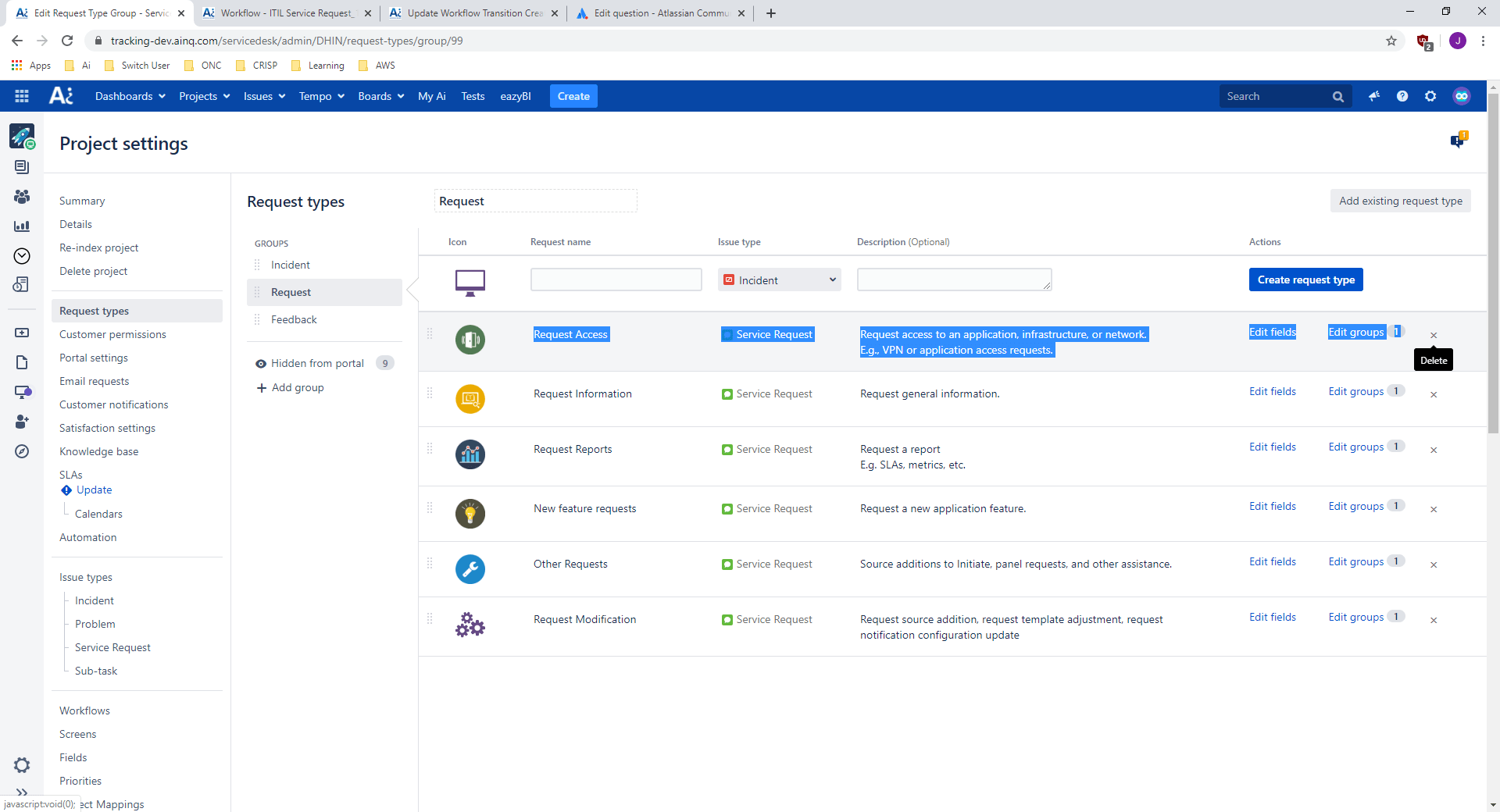Click Add existing request type
The width and height of the screenshot is (1500, 812).
pyautogui.click(x=1401, y=201)
